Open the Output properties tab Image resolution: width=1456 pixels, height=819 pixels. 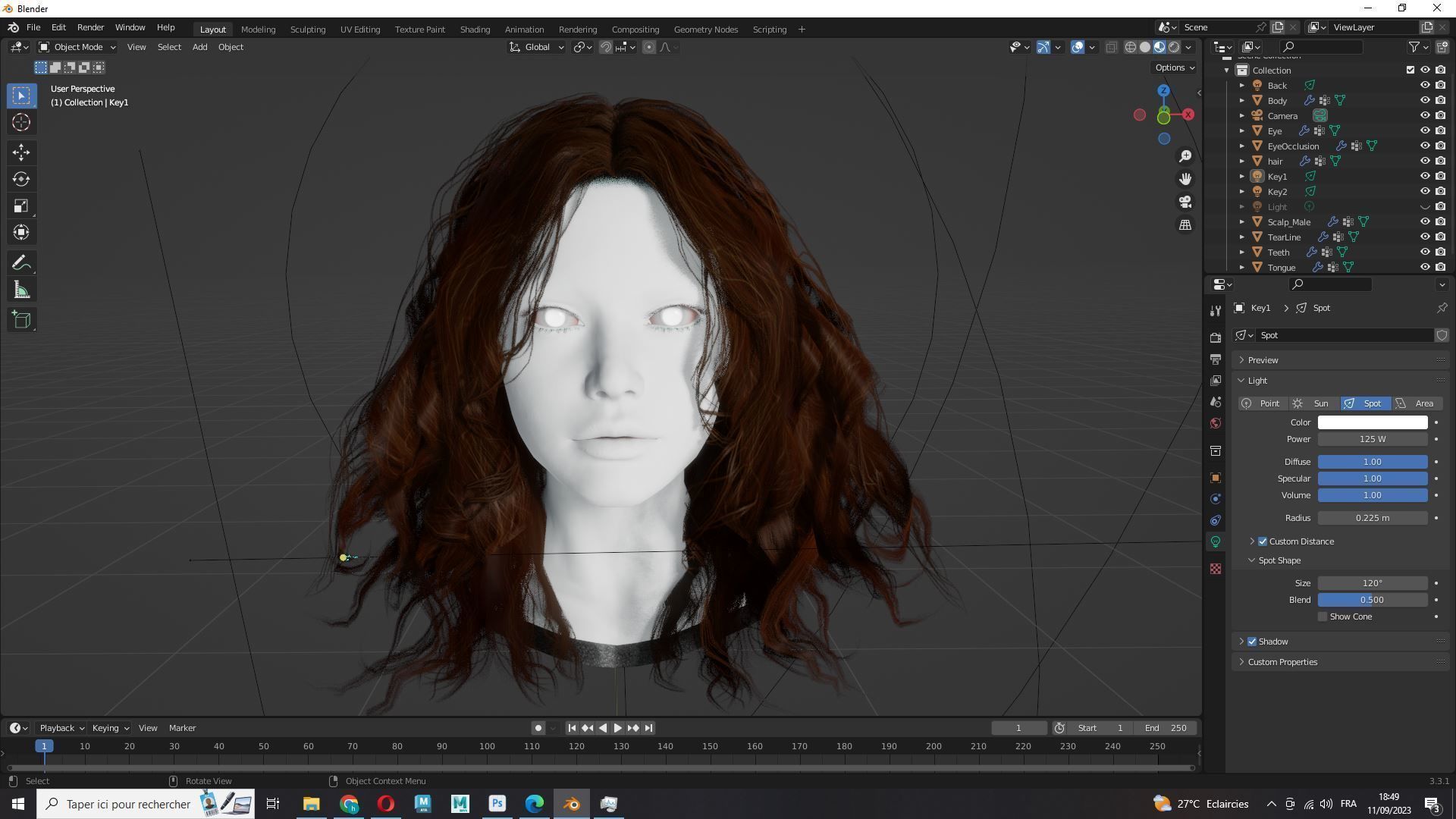point(1216,359)
